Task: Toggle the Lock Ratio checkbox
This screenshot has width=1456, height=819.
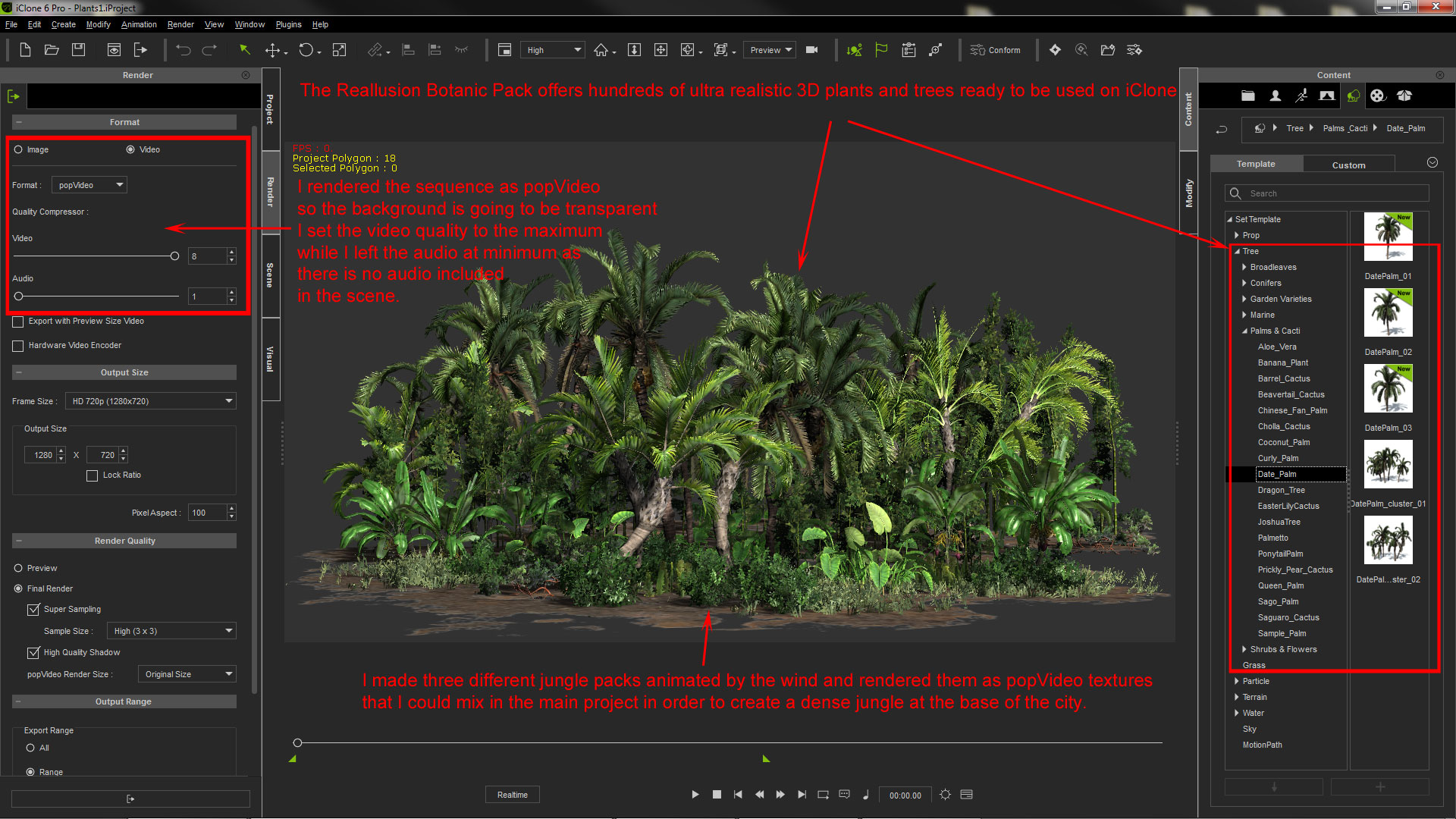Action: click(x=93, y=475)
